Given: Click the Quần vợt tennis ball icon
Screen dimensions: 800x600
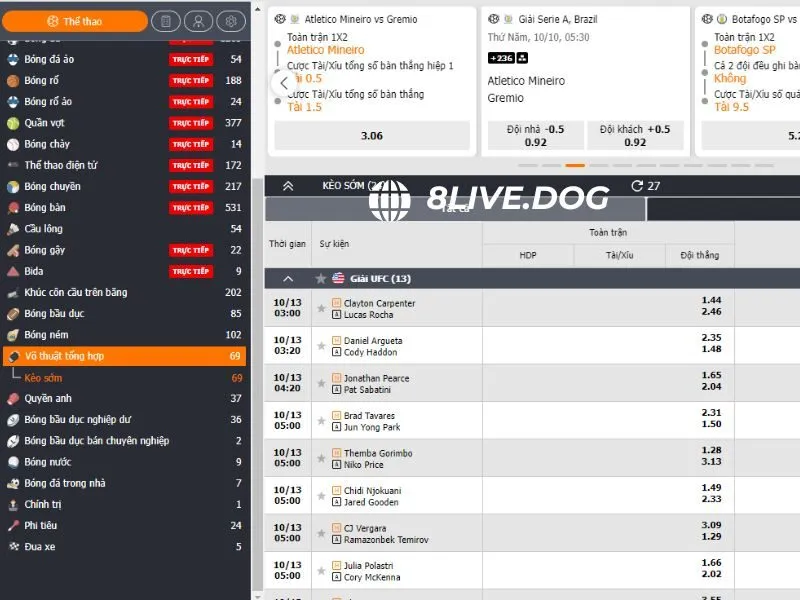Looking at the screenshot, I should point(13,123).
